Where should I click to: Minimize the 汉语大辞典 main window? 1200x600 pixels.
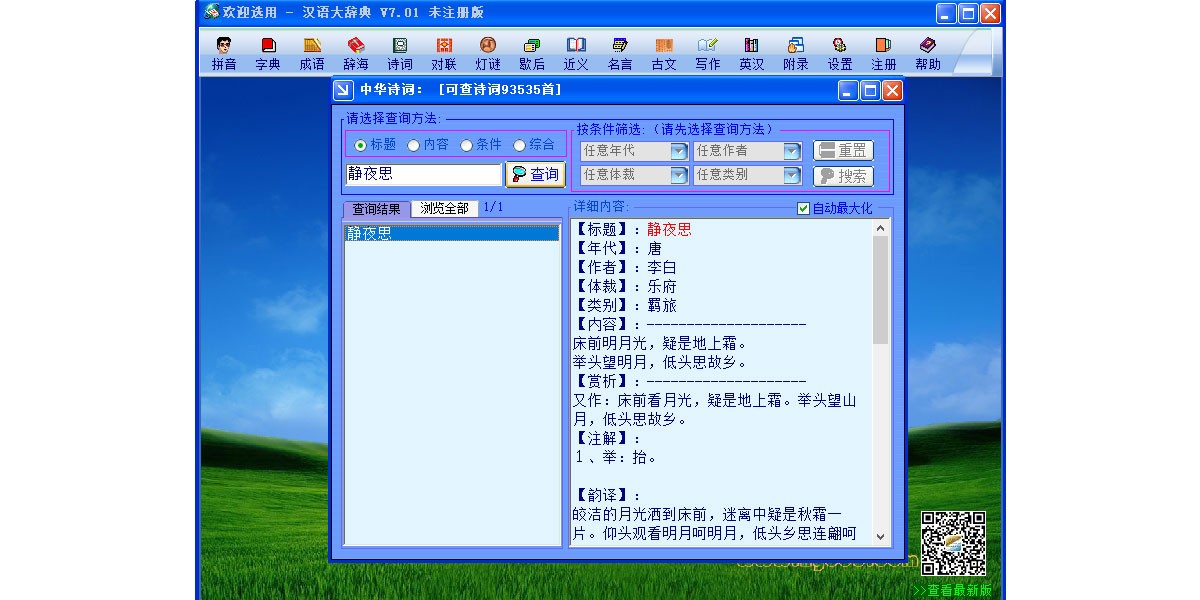(946, 13)
